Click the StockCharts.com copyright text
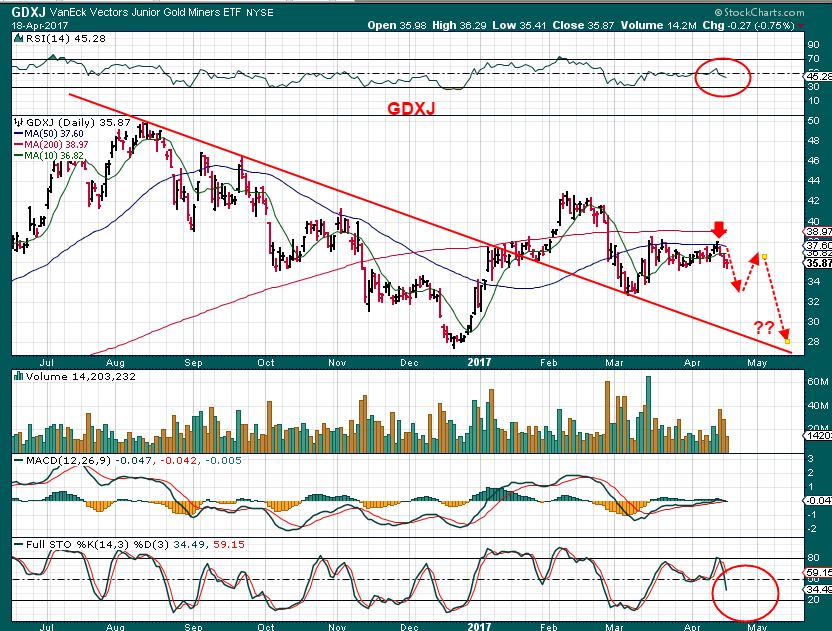The image size is (832, 631). (759, 12)
